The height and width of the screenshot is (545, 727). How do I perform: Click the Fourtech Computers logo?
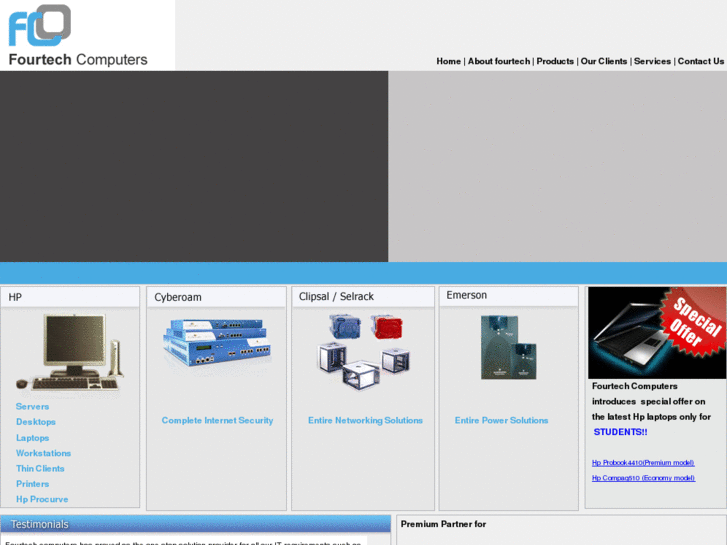tap(78, 36)
